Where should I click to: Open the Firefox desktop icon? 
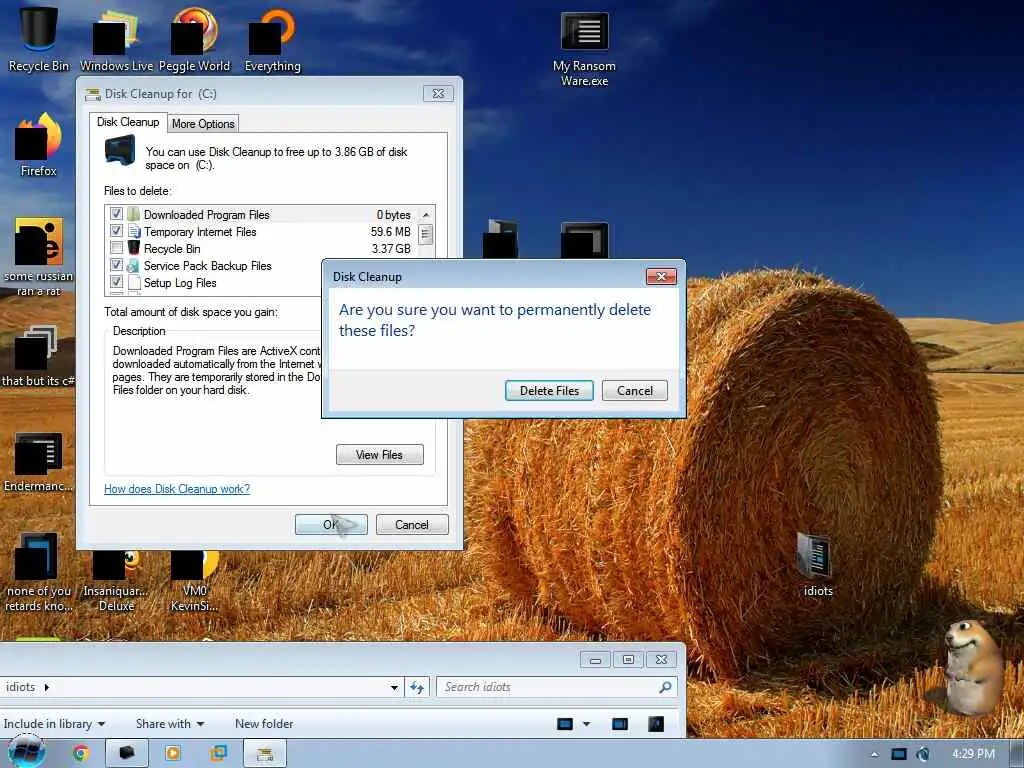coord(39,145)
